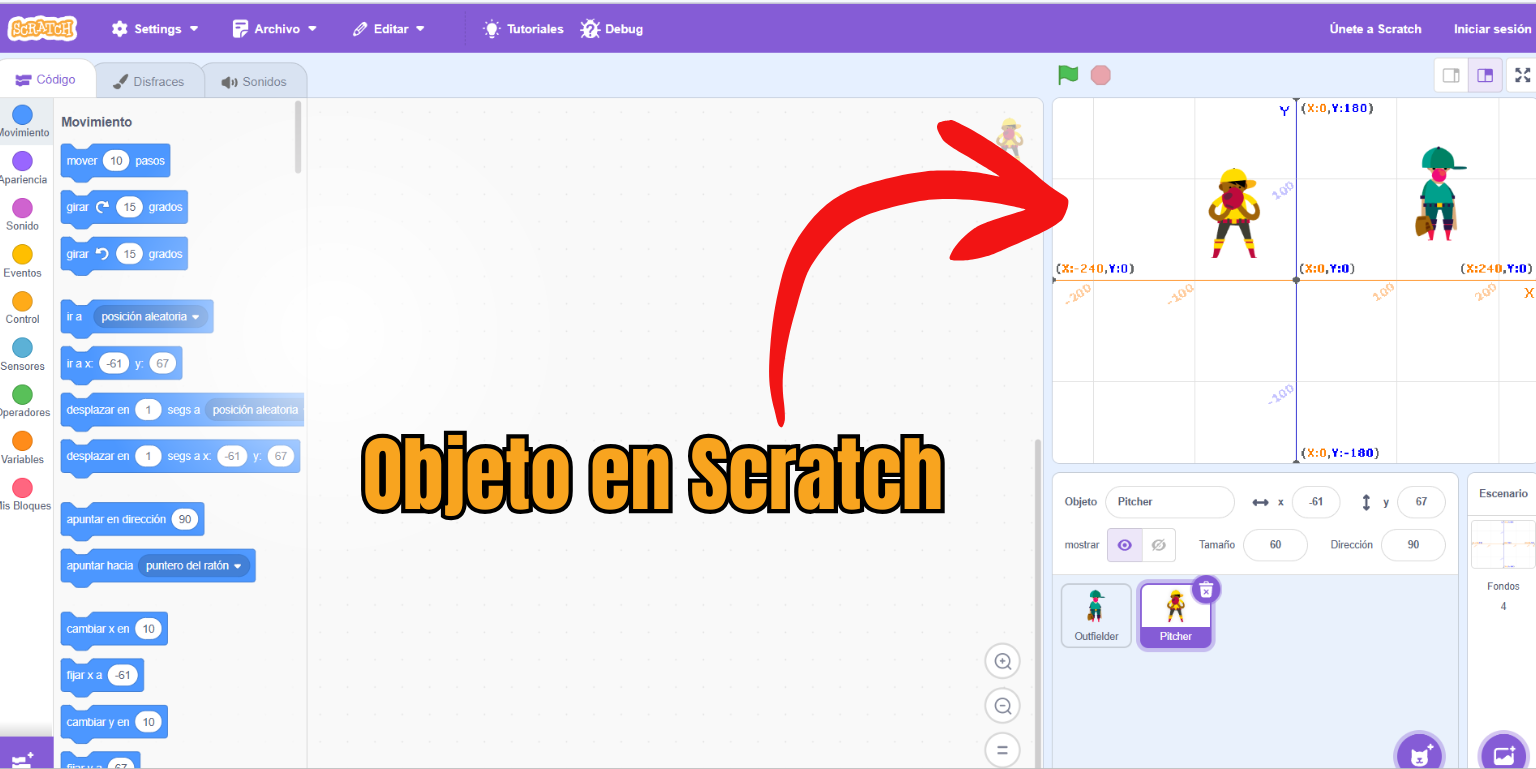1536x769 pixels.
Task: Expand the Editar menu dropdown
Action: point(389,28)
